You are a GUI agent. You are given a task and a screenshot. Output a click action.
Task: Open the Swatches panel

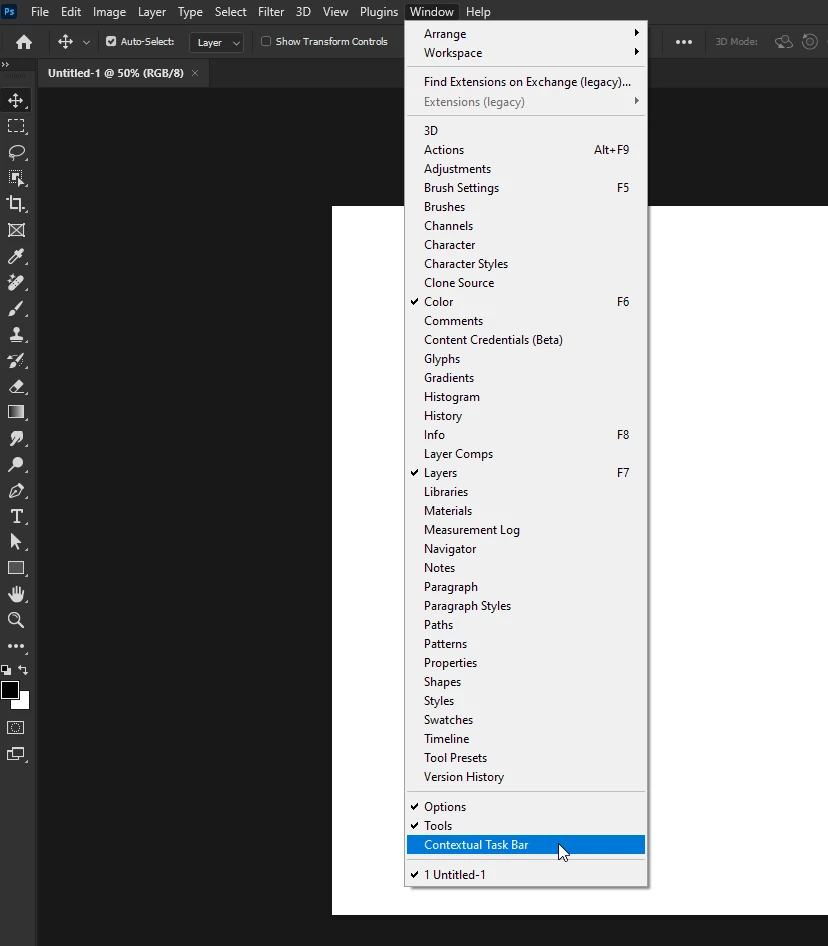click(x=526, y=720)
